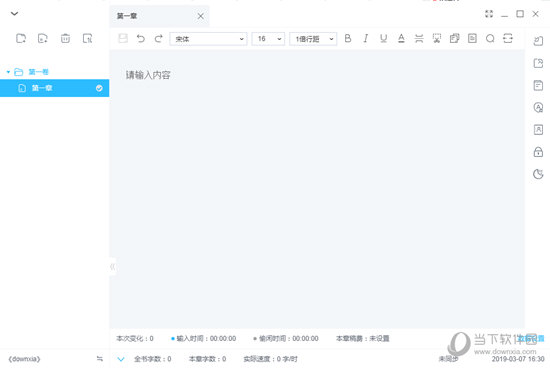The height and width of the screenshot is (368, 550).
Task: Click the dashed-box typesetting icon
Action: [x=437, y=38]
